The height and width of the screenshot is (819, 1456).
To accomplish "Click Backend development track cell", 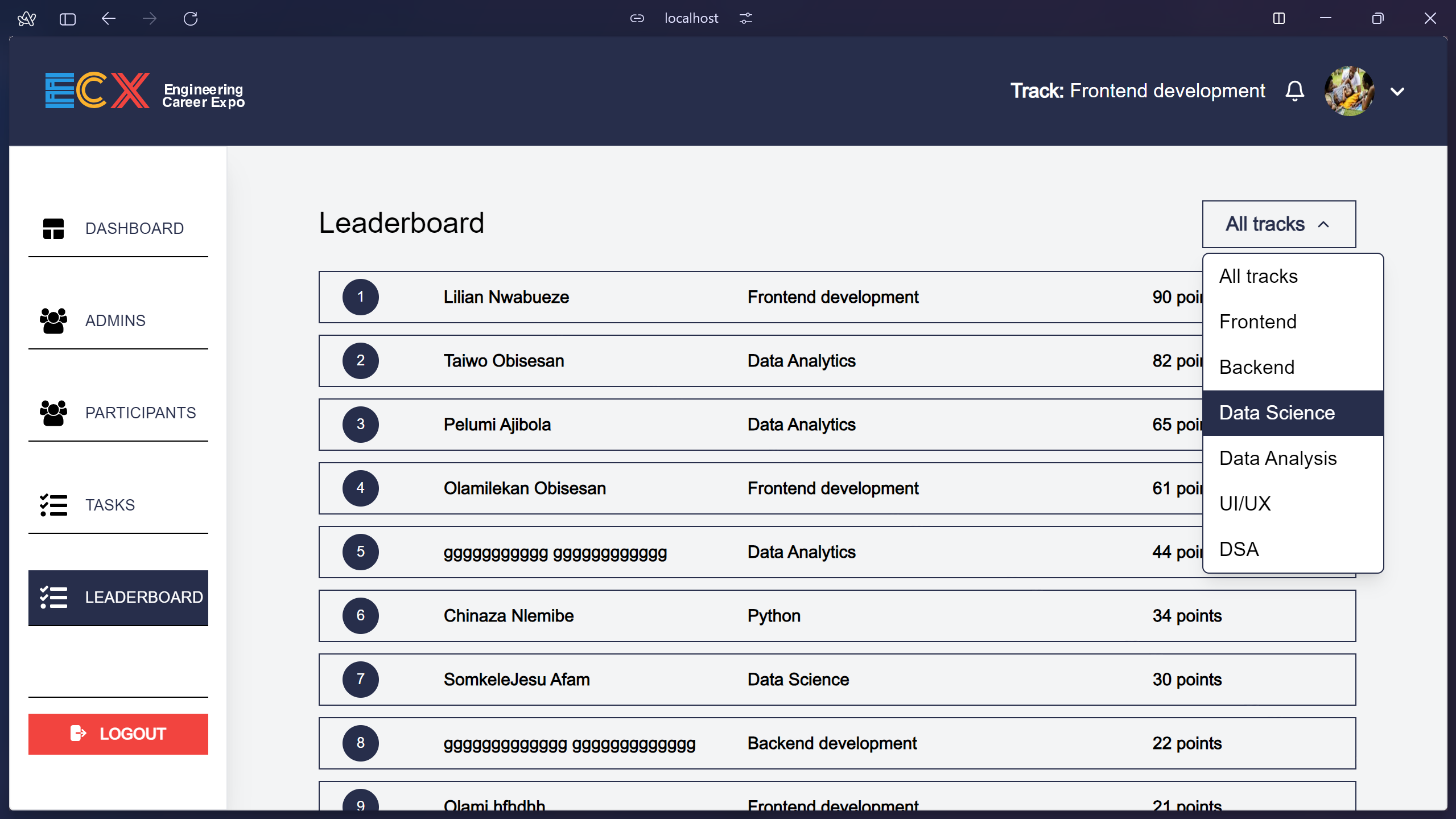I will [832, 743].
